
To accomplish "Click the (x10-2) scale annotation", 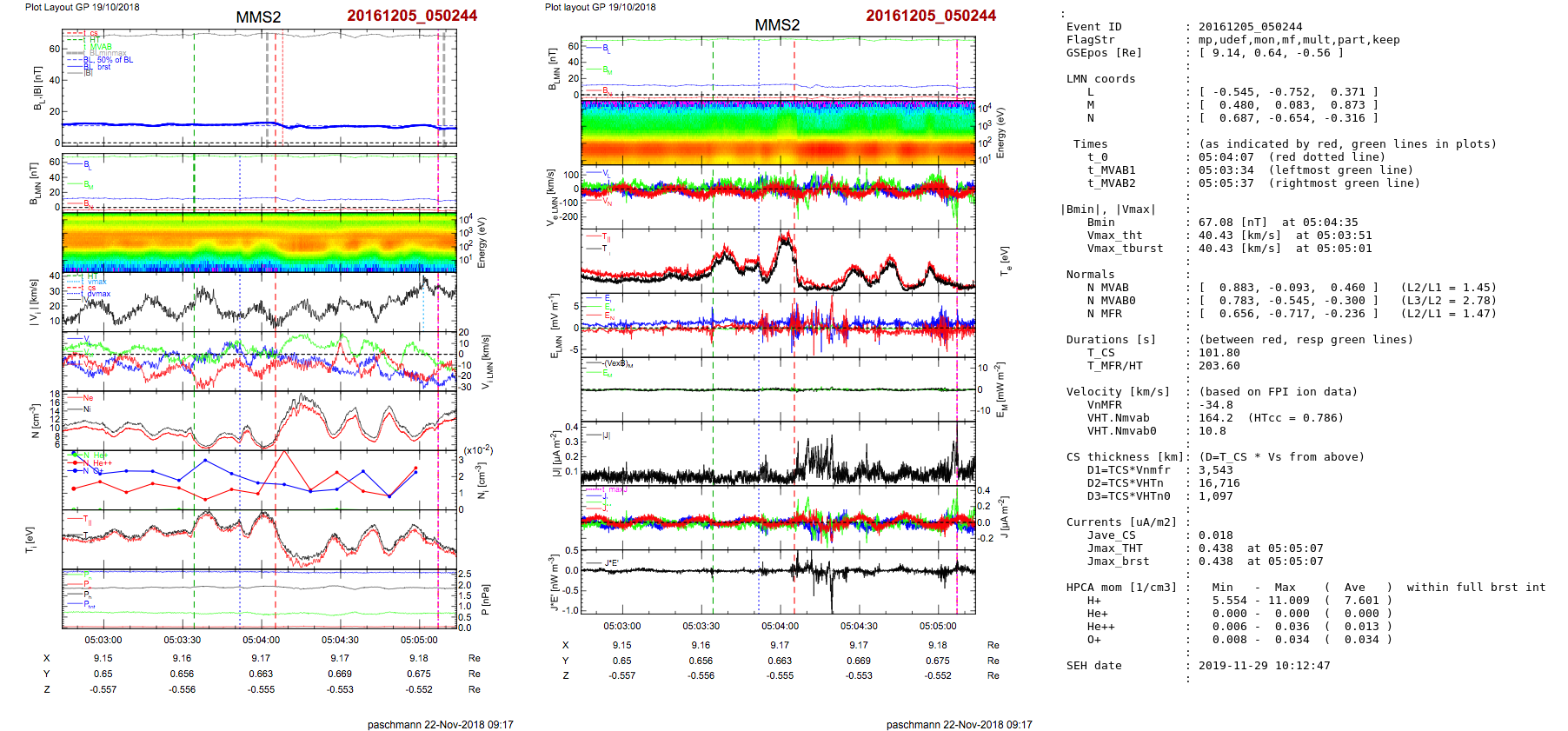I will (478, 449).
